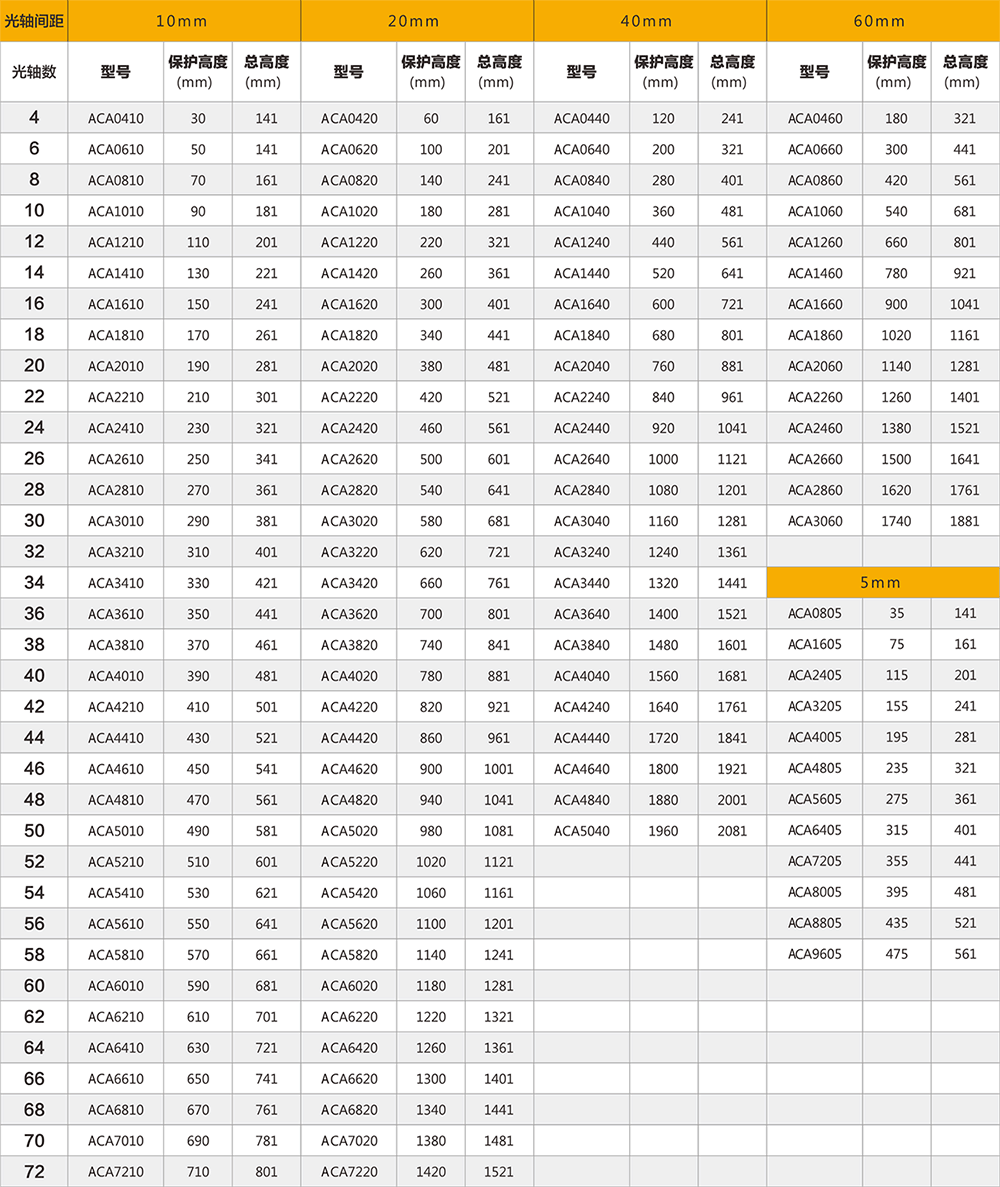Screen dimensions: 1000x1187
Task: Click model ACA3610
Action: (116, 614)
